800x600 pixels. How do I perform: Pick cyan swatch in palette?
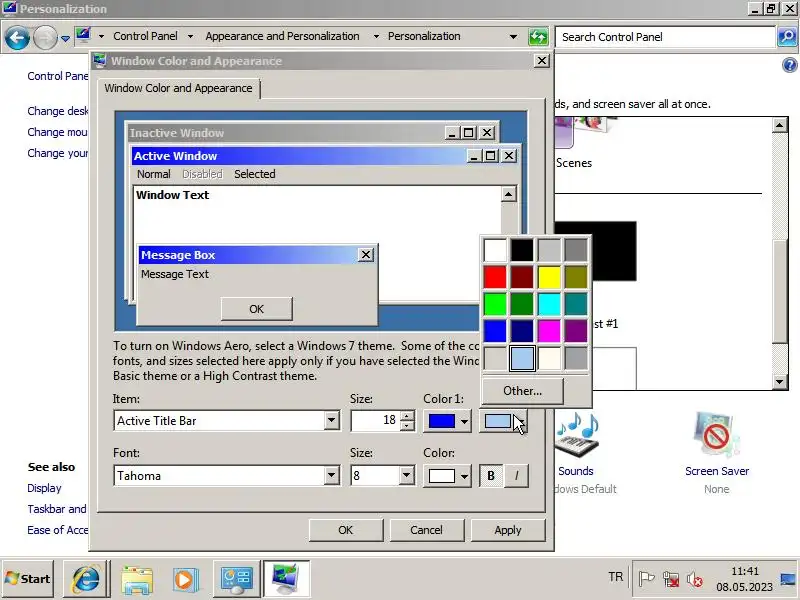tap(549, 304)
